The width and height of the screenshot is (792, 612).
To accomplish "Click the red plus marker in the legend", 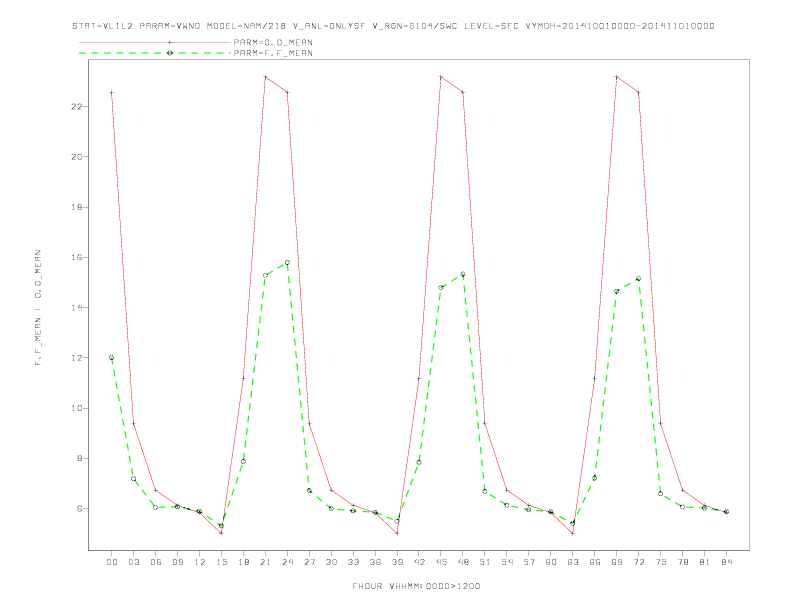I will click(x=170, y=42).
